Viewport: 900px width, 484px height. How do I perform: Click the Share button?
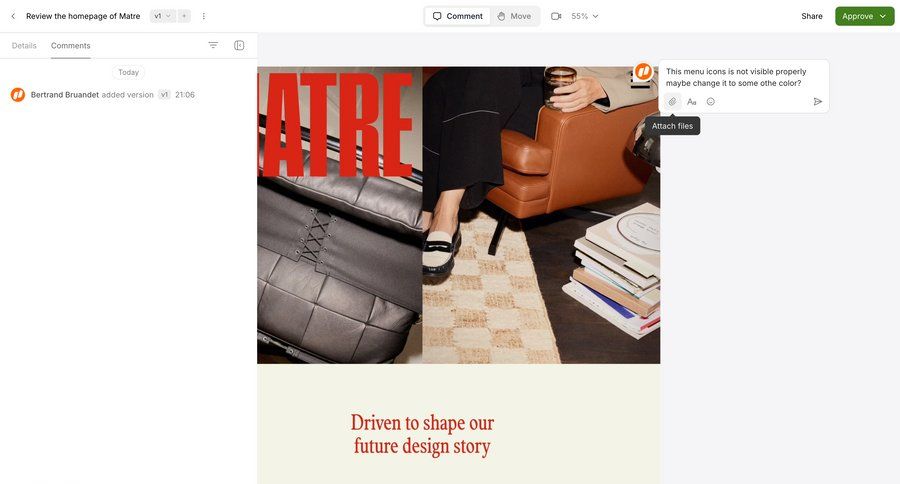[x=812, y=16]
